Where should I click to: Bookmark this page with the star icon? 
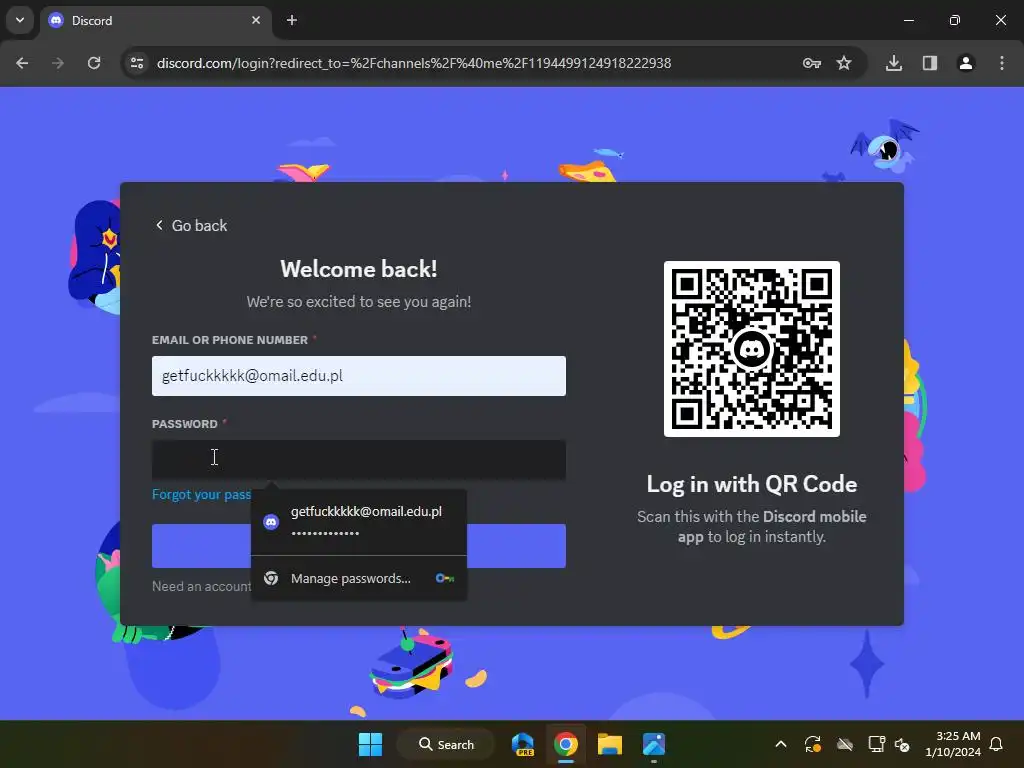(x=844, y=63)
